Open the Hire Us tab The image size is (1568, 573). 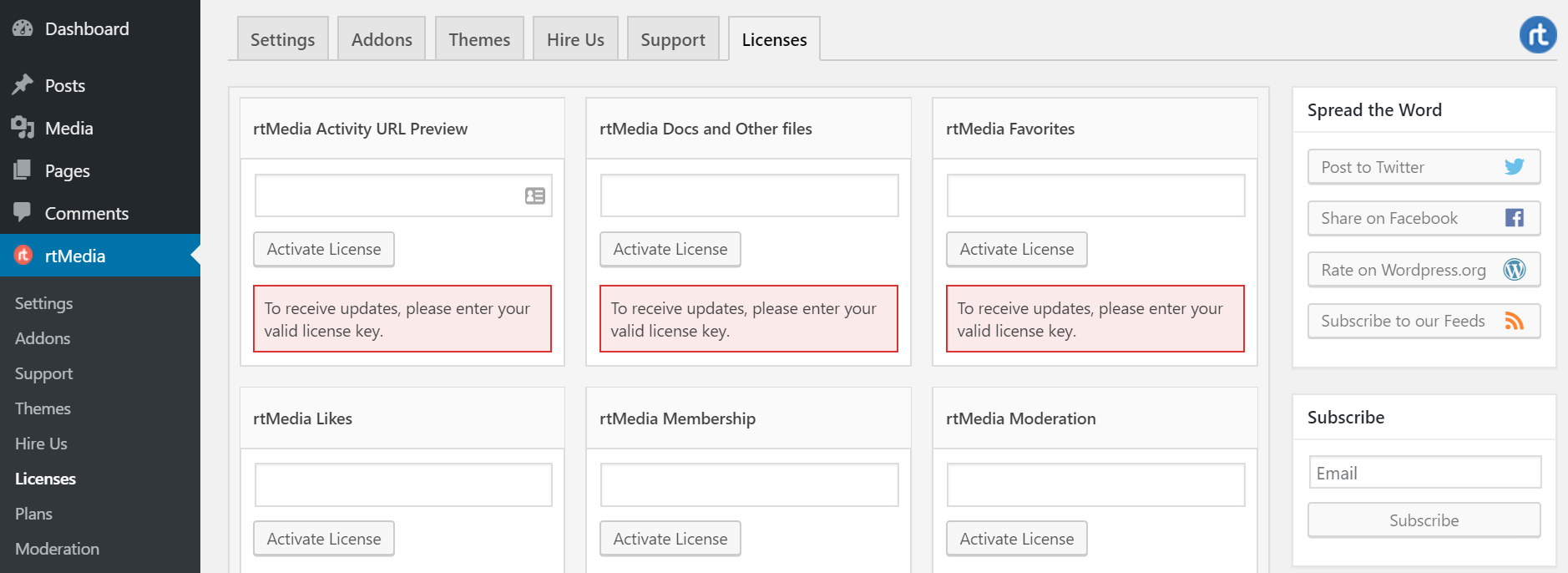tap(575, 39)
